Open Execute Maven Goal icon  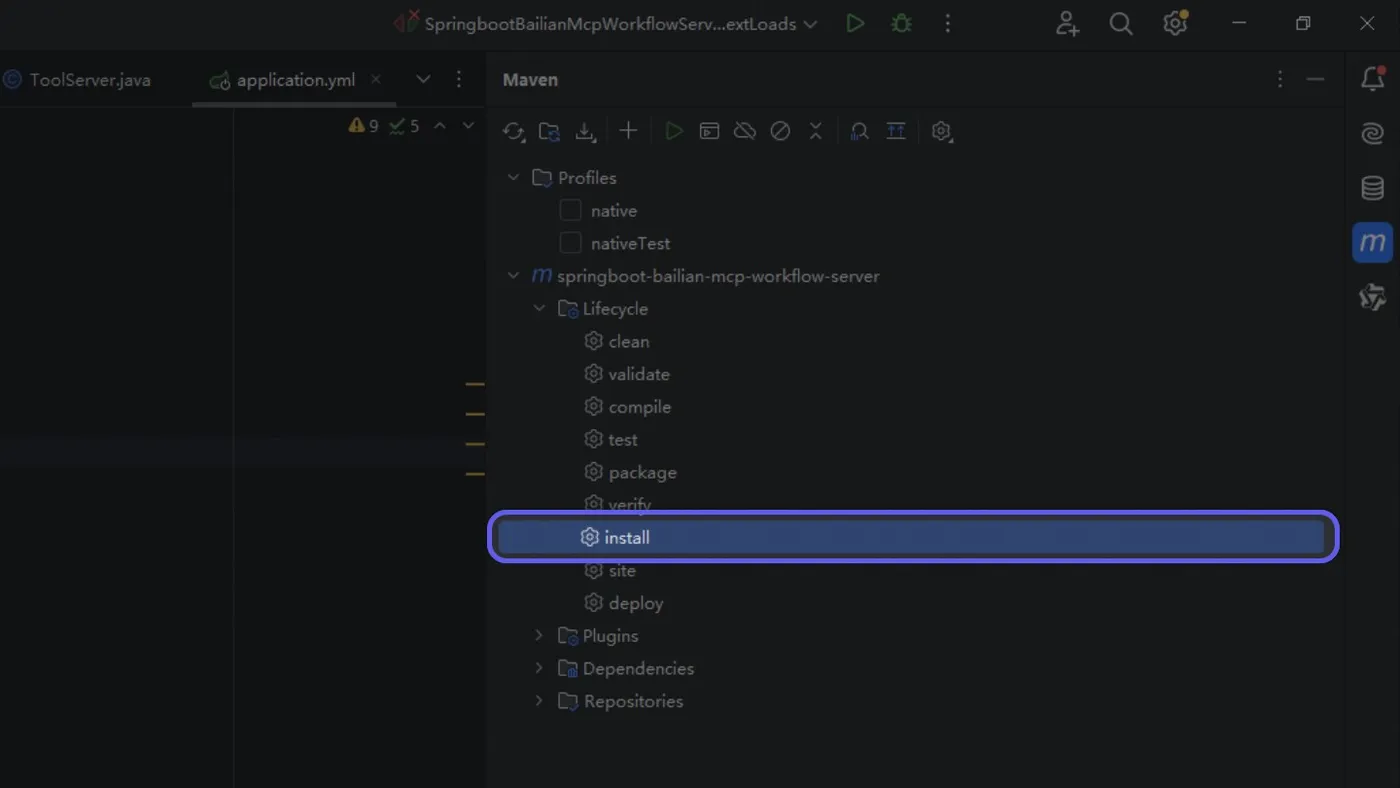pos(709,131)
